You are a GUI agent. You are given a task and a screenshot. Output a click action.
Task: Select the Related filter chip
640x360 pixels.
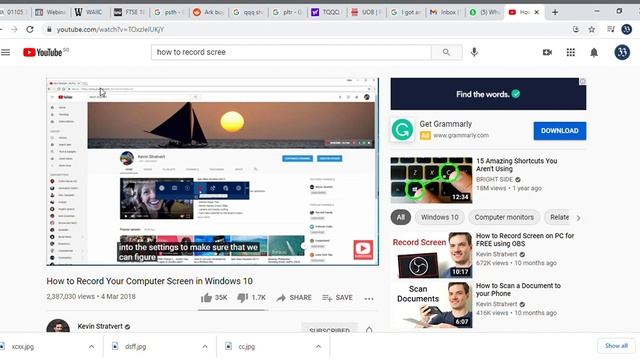pyautogui.click(x=559, y=217)
